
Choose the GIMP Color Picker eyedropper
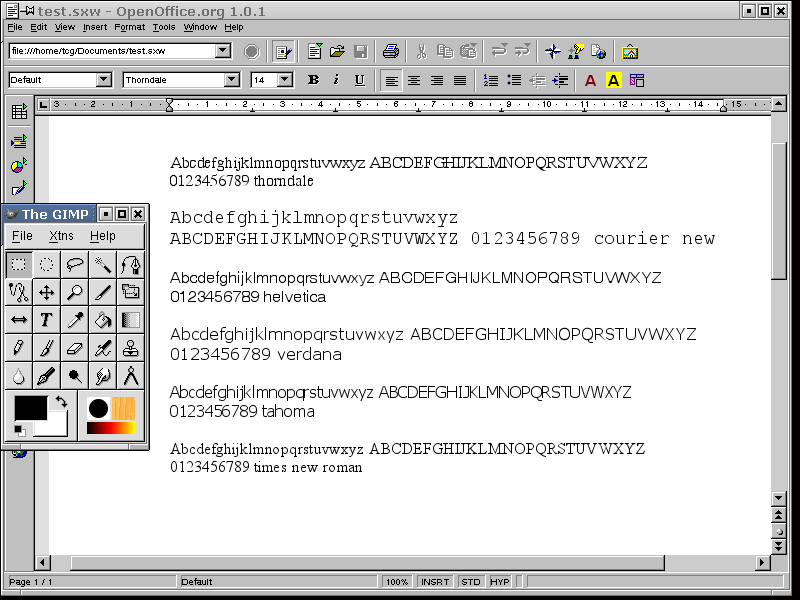[74, 320]
